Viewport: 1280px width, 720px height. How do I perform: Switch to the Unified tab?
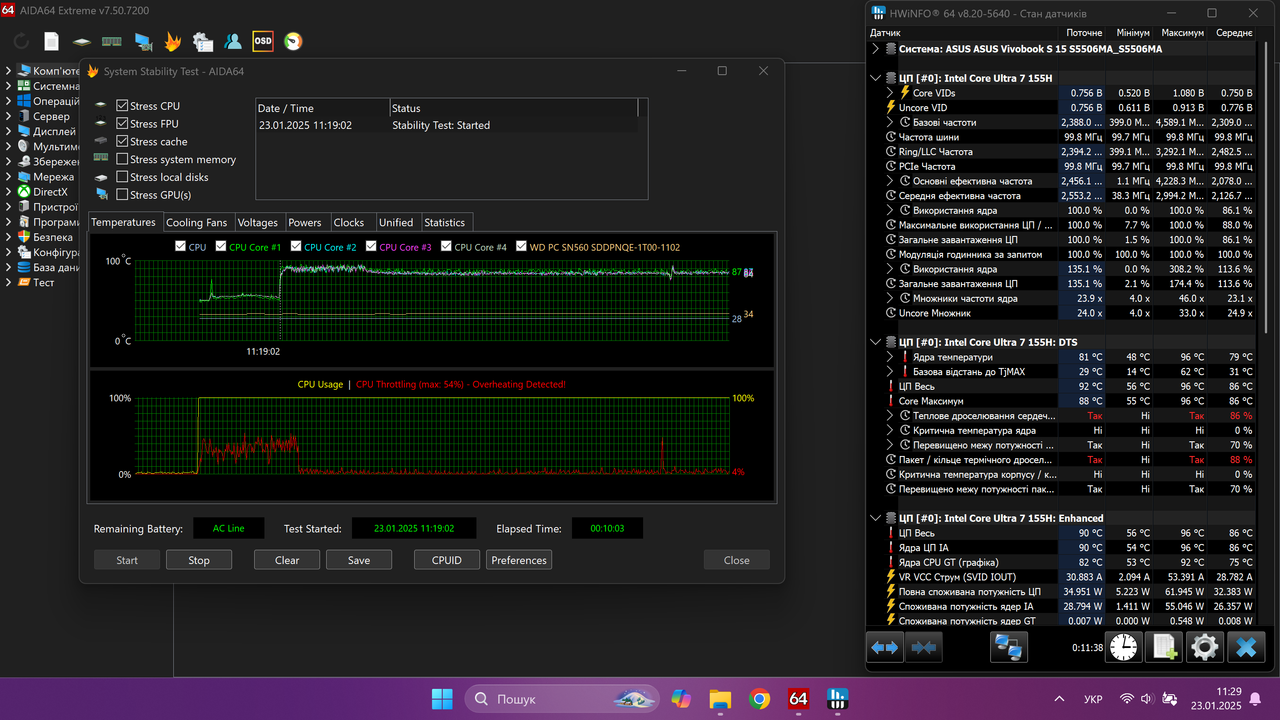pos(396,222)
